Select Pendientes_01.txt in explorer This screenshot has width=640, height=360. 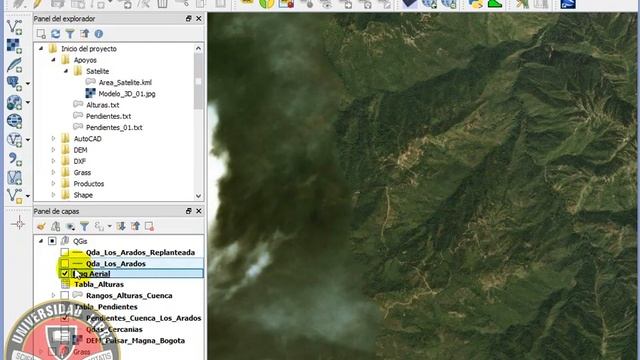pyautogui.click(x=114, y=127)
